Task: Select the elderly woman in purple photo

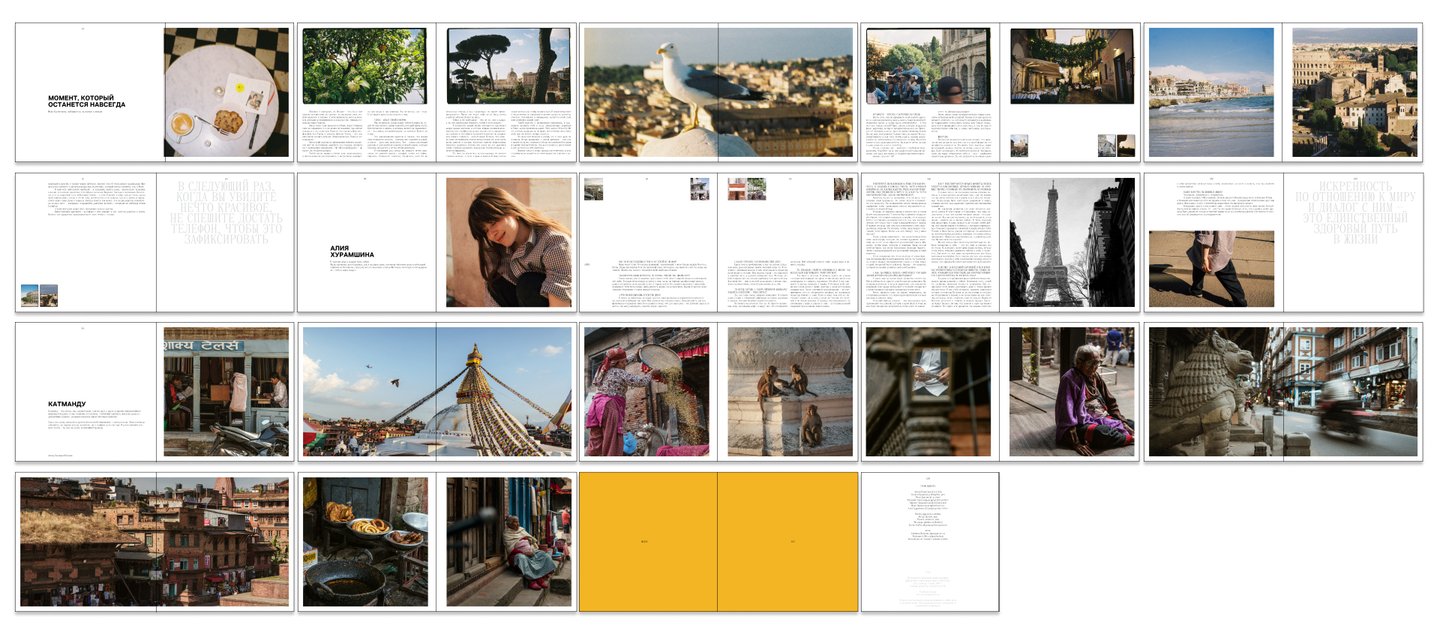Action: [1072, 392]
